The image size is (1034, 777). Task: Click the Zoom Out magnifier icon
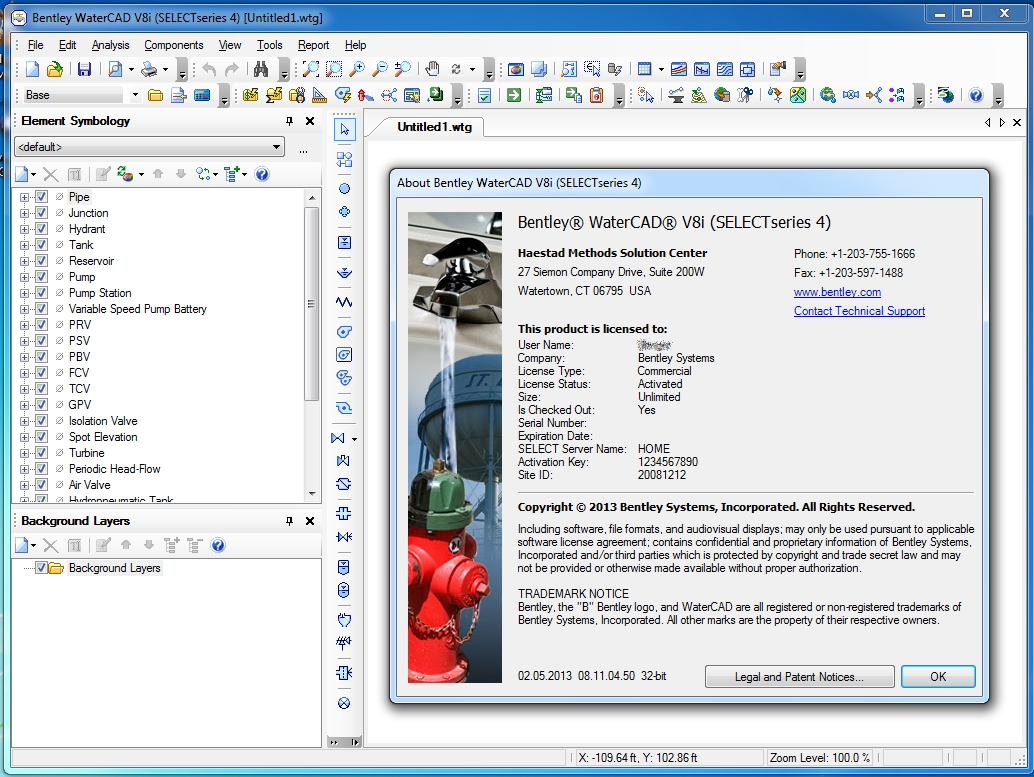click(x=380, y=69)
